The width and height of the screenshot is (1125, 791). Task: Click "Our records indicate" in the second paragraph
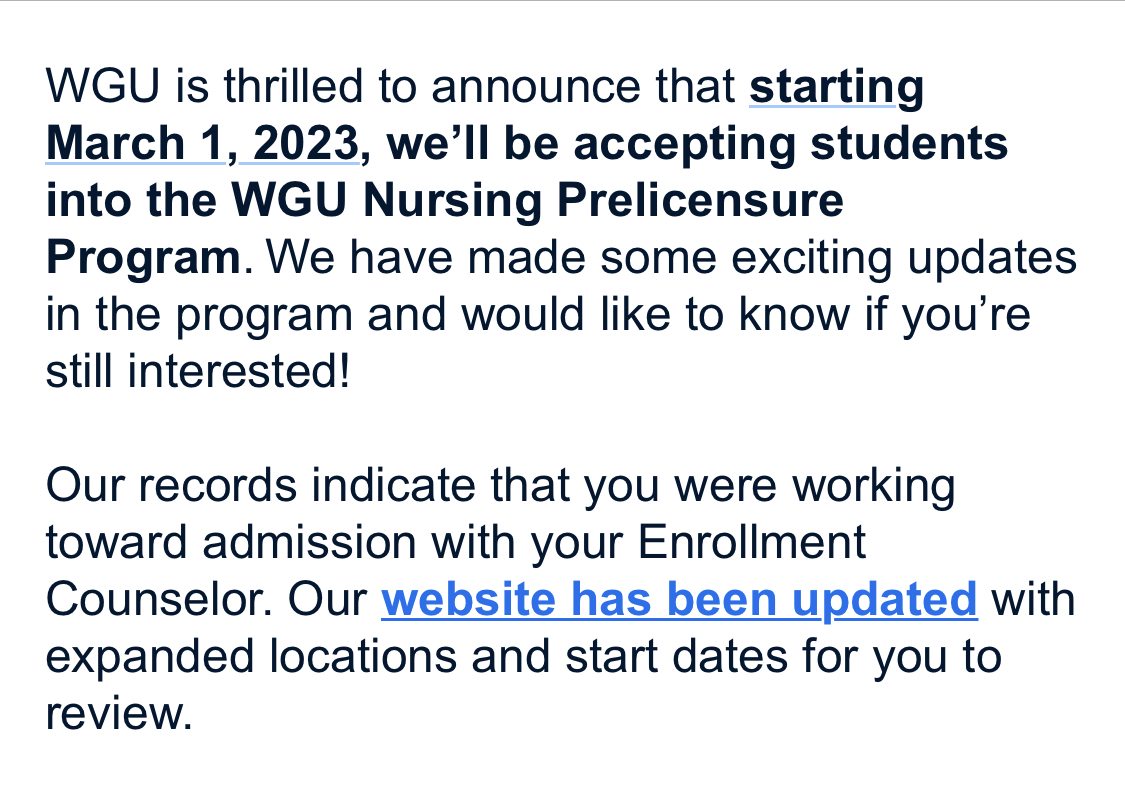(x=260, y=485)
